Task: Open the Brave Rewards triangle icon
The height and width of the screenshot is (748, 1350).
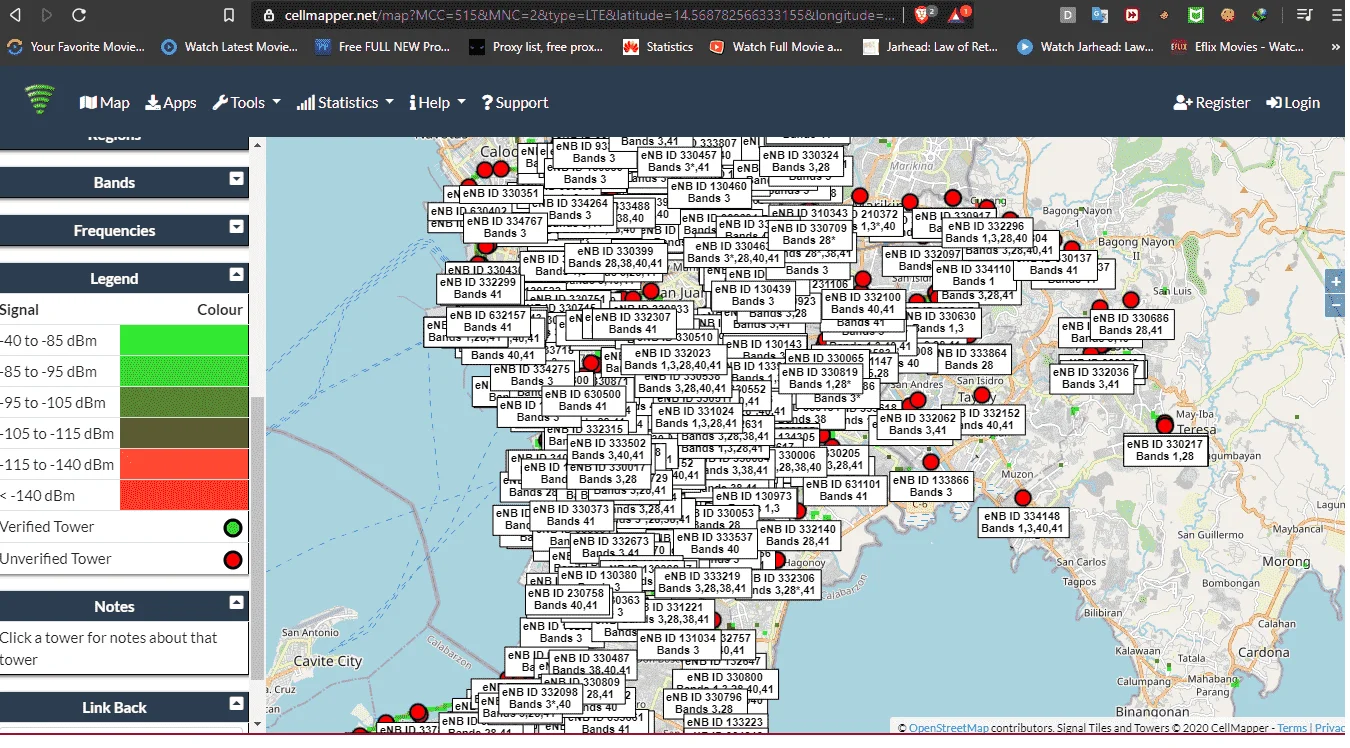Action: (957, 15)
